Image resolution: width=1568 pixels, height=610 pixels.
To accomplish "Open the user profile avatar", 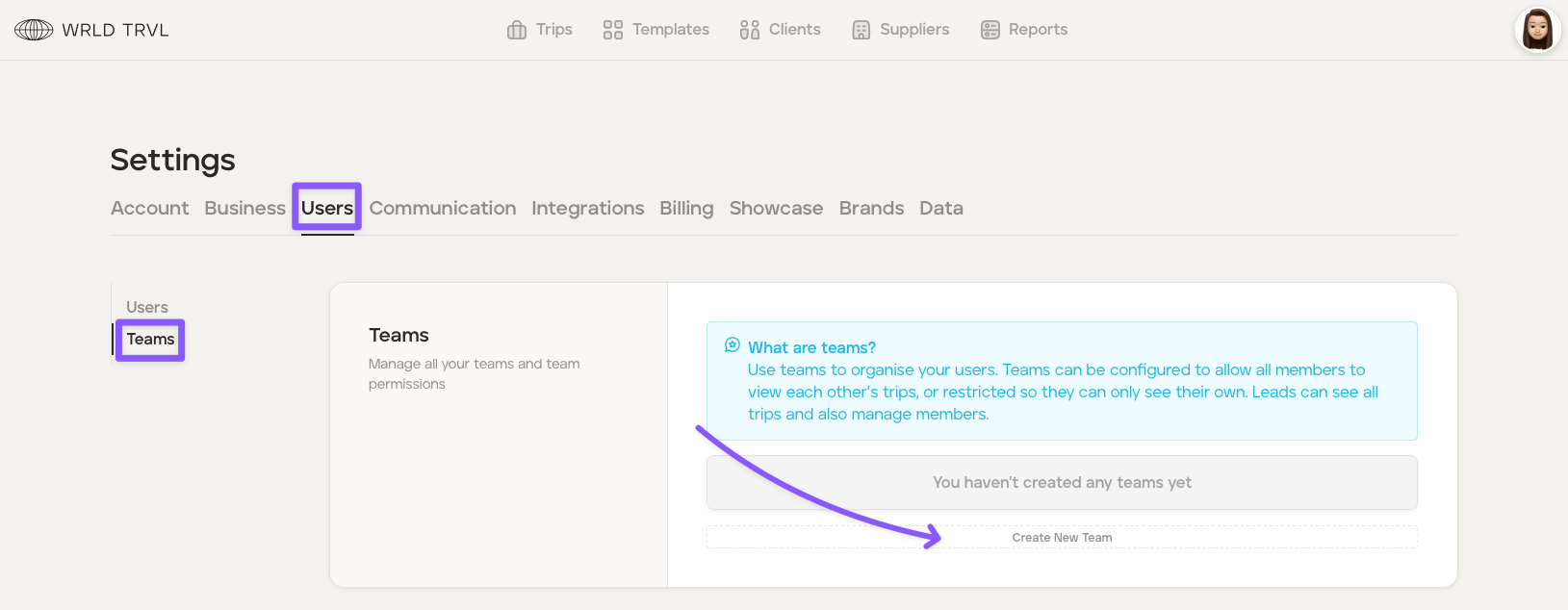I will click(x=1537, y=30).
